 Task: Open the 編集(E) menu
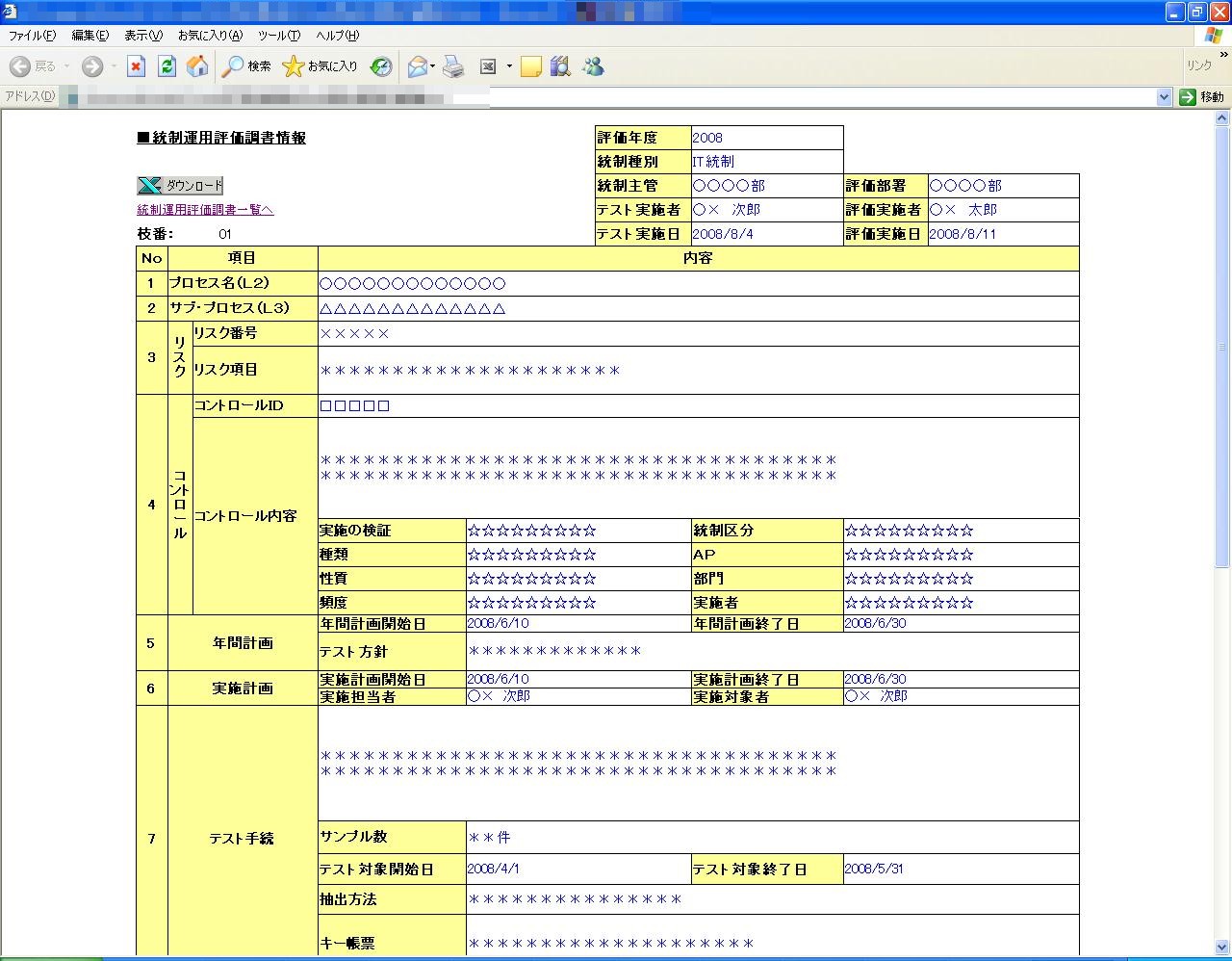90,36
